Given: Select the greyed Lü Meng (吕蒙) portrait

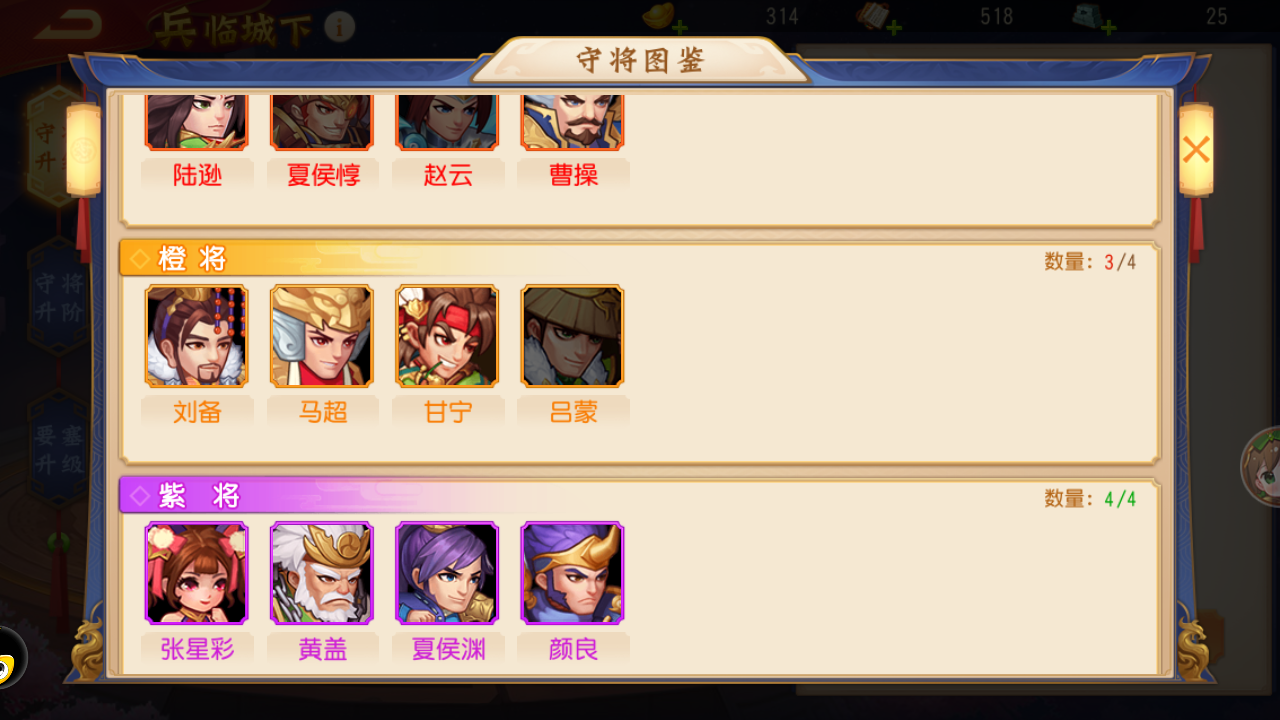Looking at the screenshot, I should tap(572, 336).
